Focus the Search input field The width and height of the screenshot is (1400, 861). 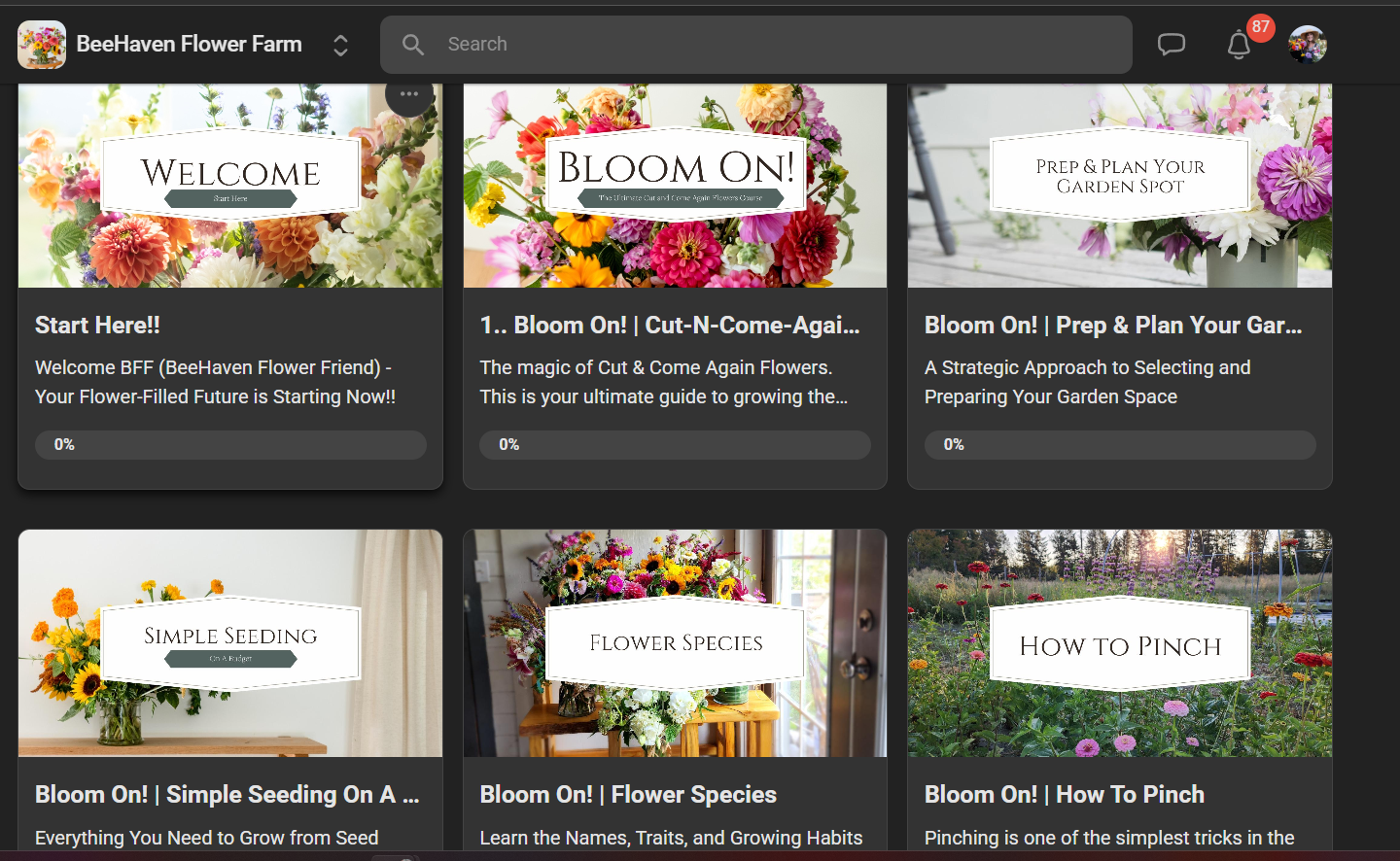click(756, 45)
